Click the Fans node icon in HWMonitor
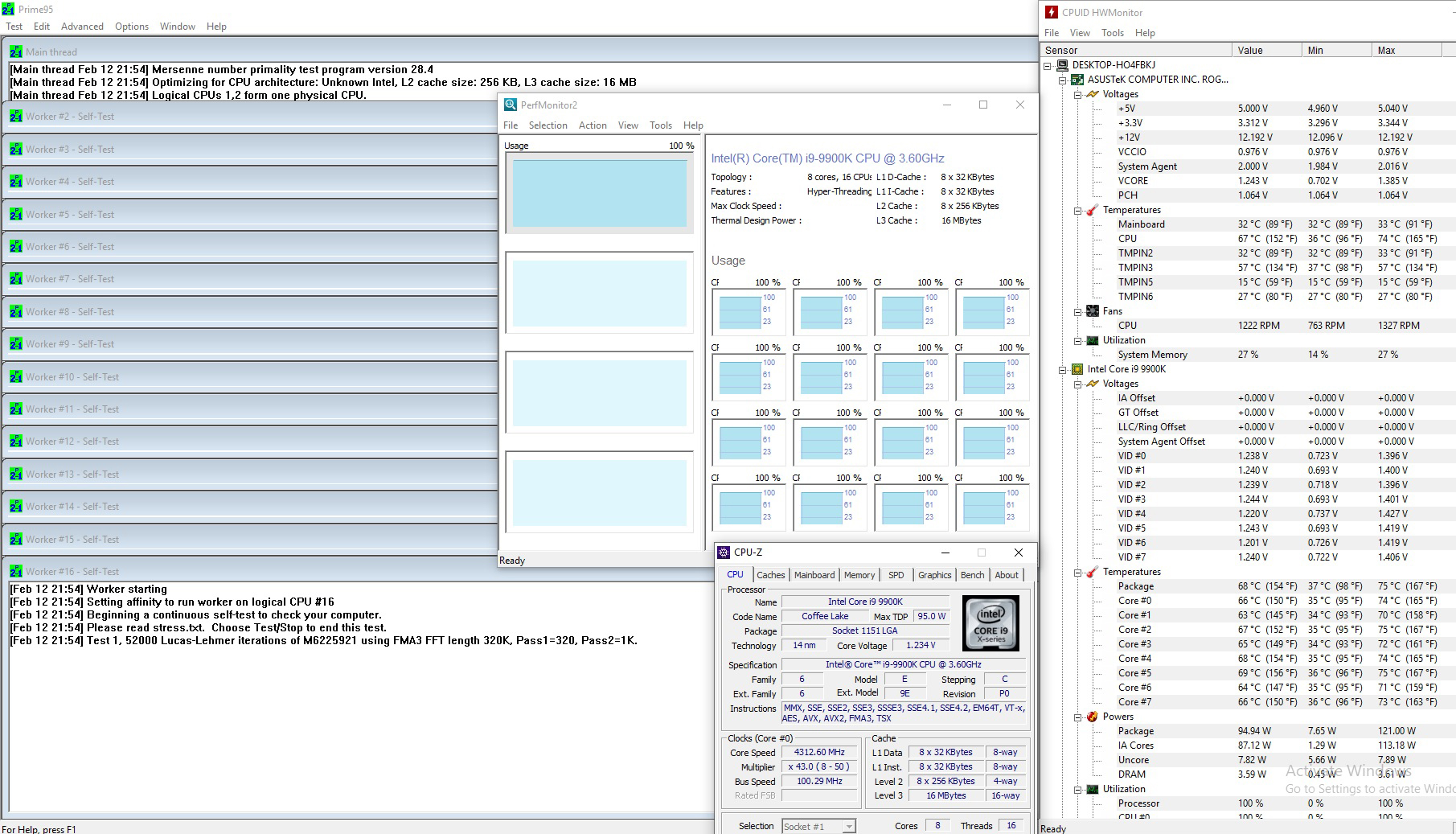 [x=1092, y=311]
